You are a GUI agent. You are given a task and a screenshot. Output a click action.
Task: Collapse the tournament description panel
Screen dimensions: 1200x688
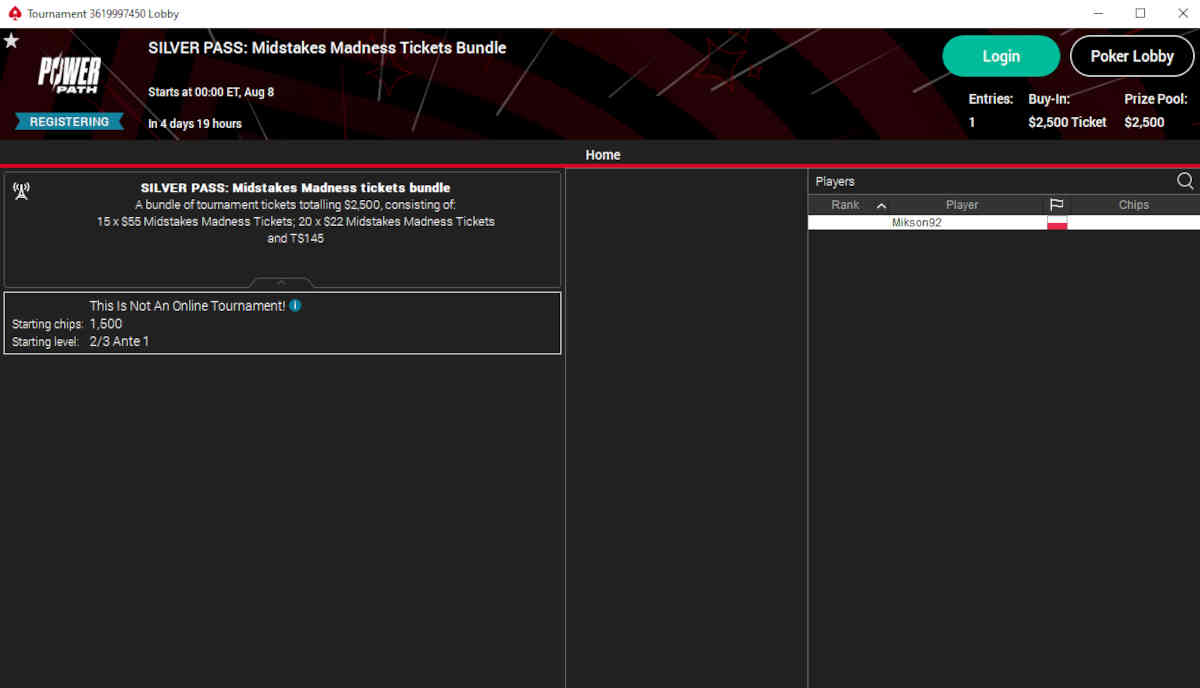point(282,283)
